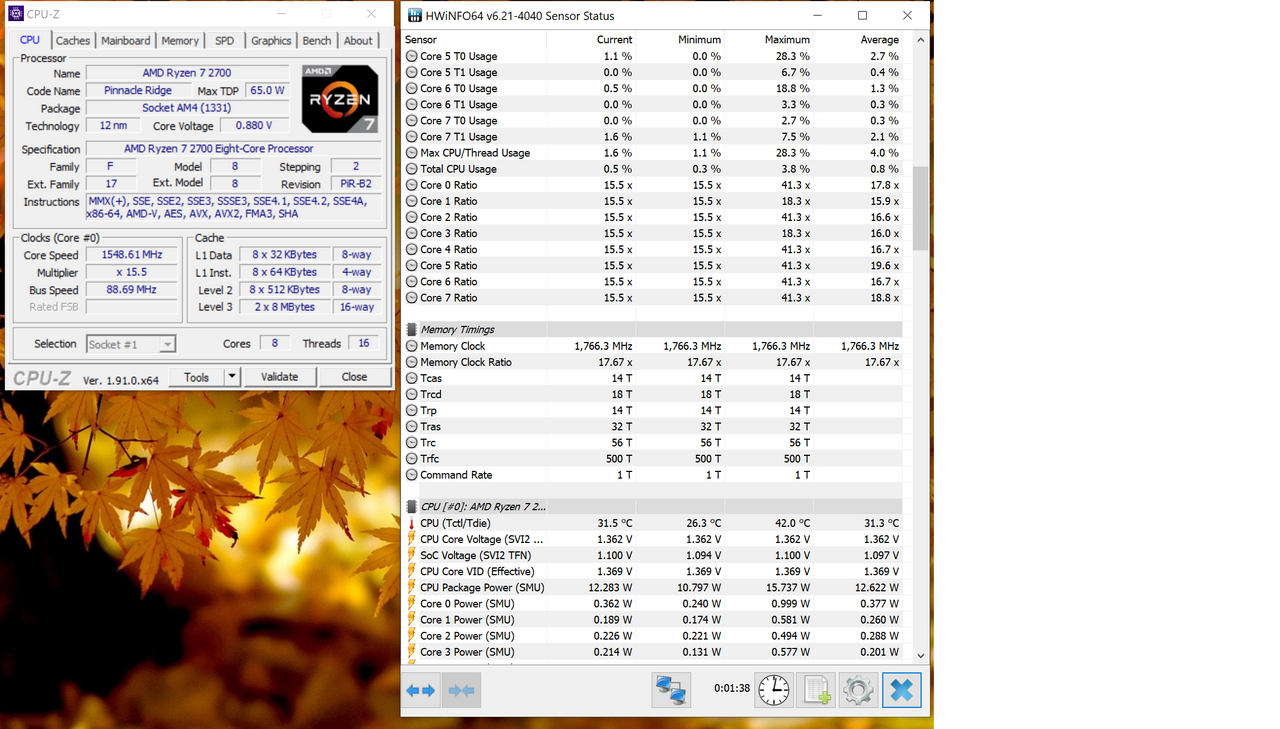Maximize the HWiNFO64 window
Image resolution: width=1280 pixels, height=729 pixels.
[862, 15]
